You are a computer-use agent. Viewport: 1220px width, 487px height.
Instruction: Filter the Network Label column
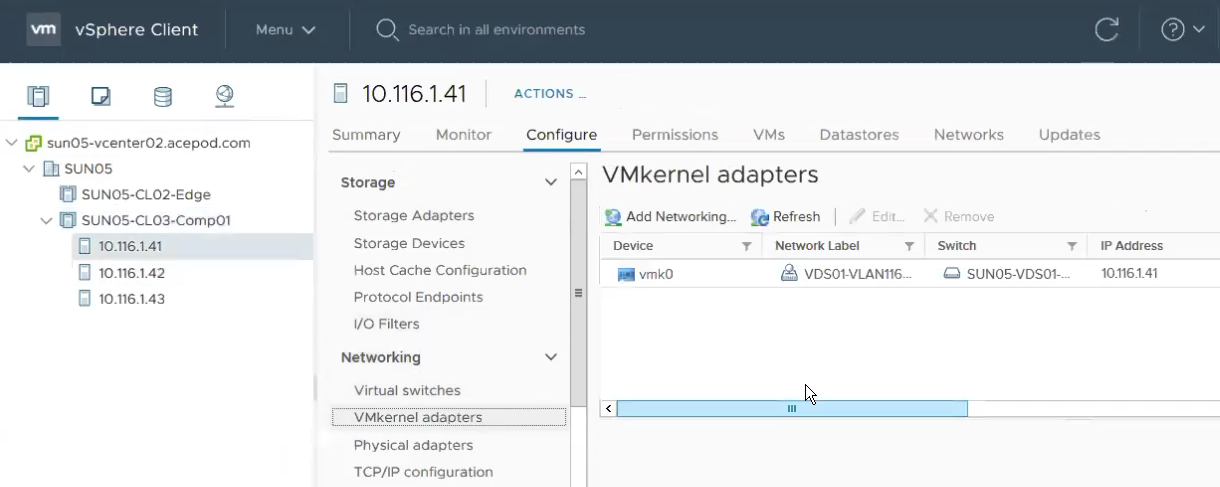909,246
